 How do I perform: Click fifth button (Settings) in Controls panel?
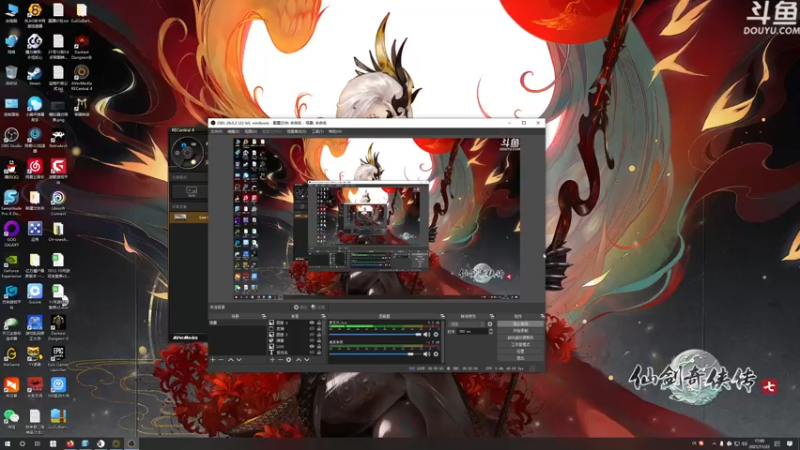[x=520, y=352]
